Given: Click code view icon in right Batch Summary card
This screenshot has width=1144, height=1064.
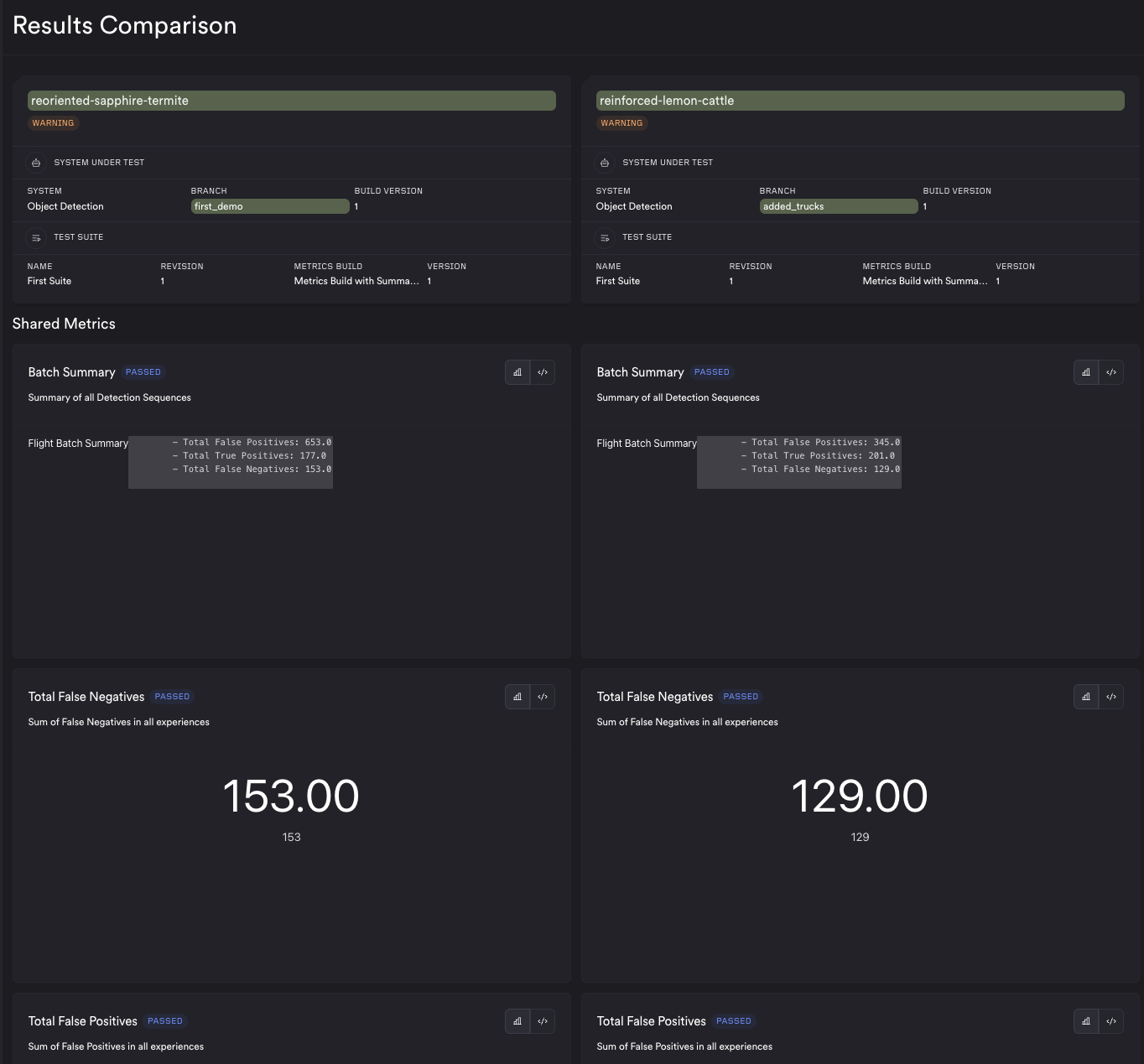Looking at the screenshot, I should click(1111, 372).
